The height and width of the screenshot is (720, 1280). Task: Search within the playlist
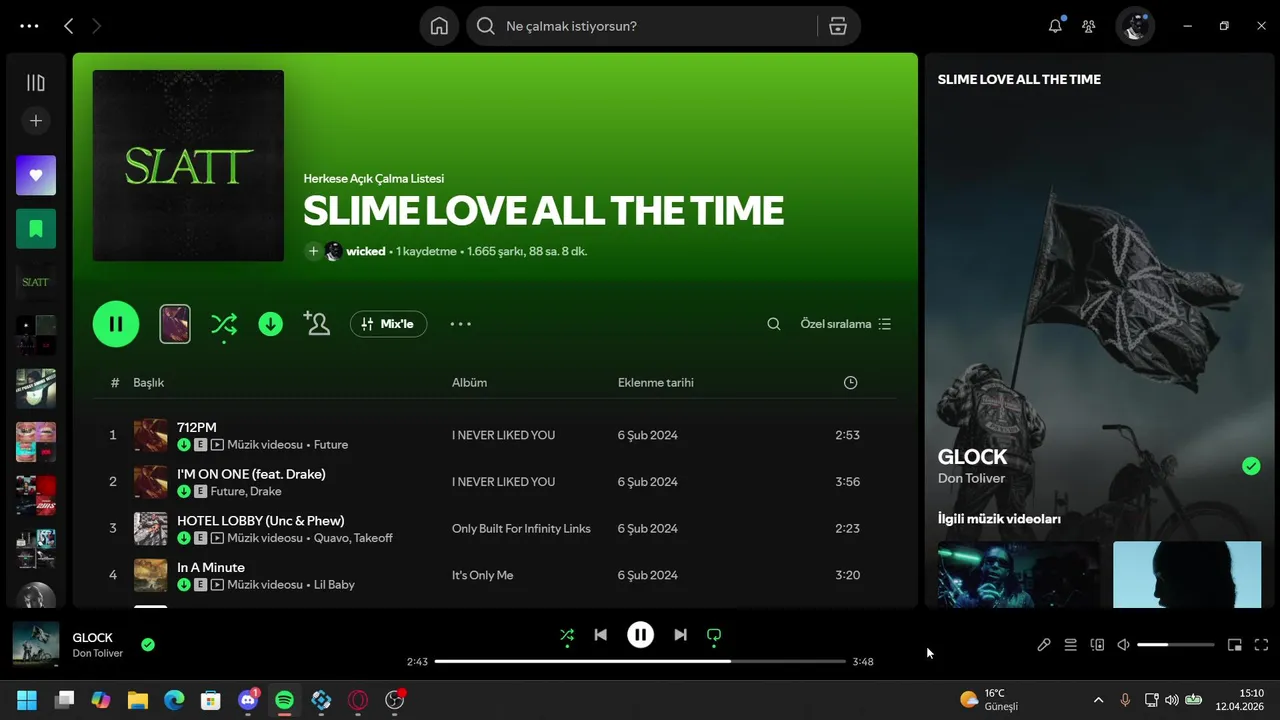774,324
